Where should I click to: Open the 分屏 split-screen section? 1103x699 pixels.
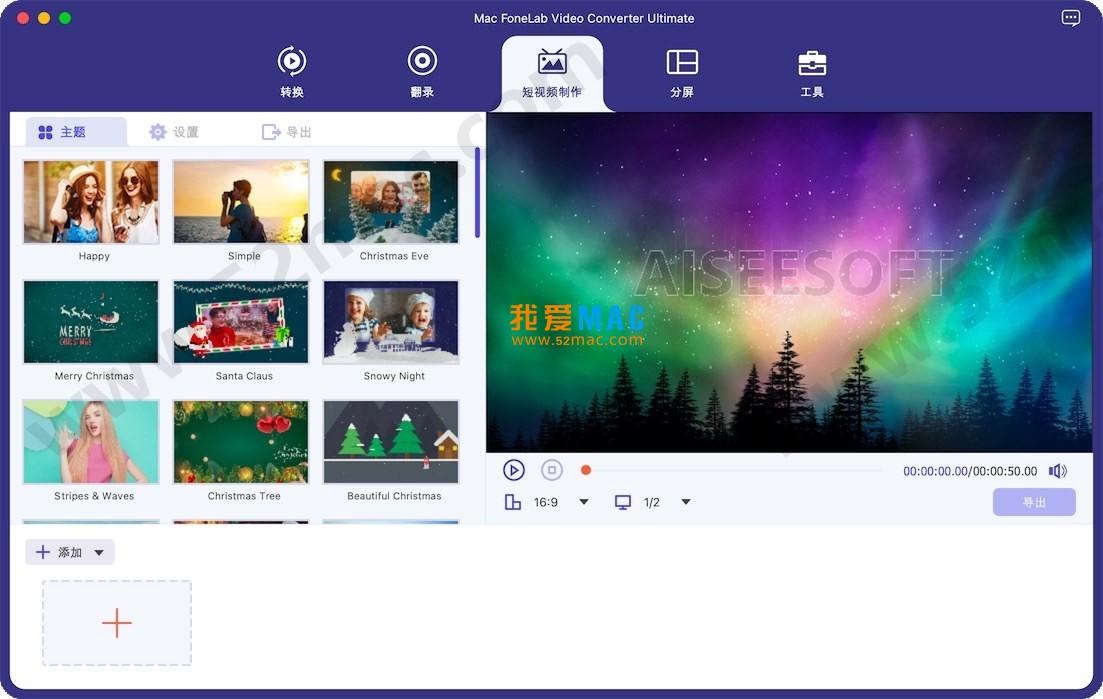(x=682, y=72)
